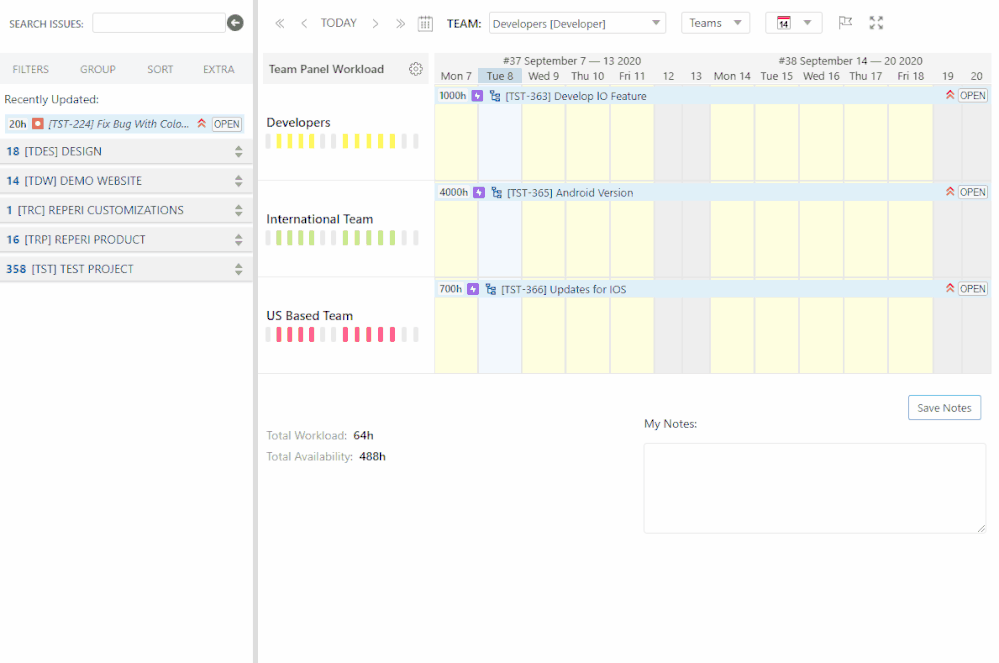The width and height of the screenshot is (999, 663).
Task: Click purple epic icon on TST-363
Action: tap(477, 96)
